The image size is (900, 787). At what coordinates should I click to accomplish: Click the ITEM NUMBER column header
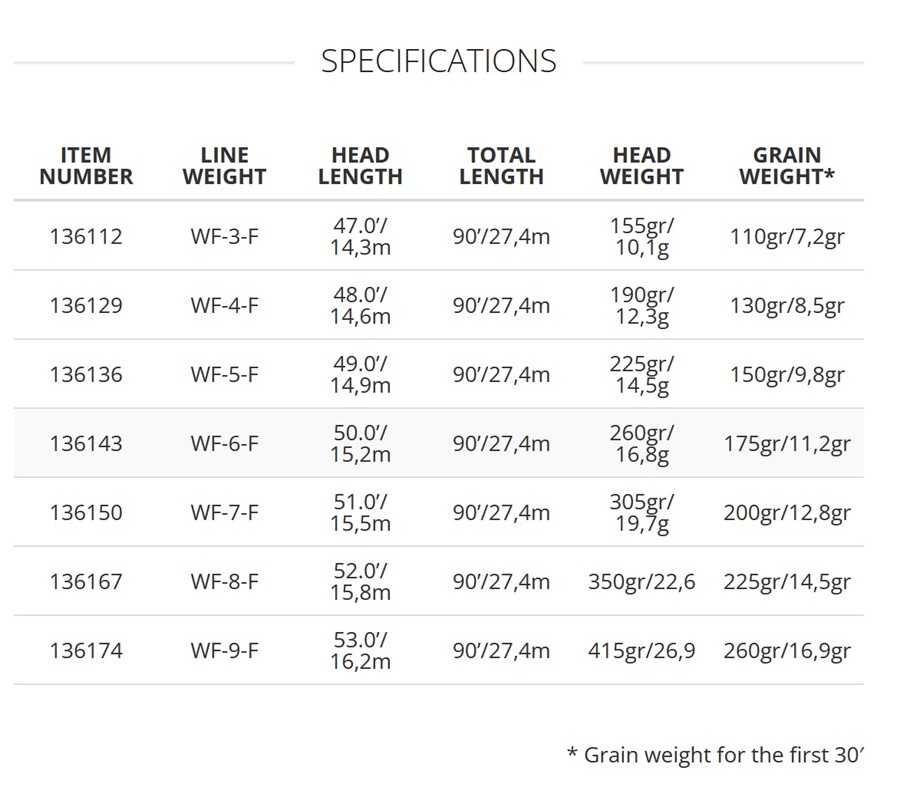(x=86, y=166)
